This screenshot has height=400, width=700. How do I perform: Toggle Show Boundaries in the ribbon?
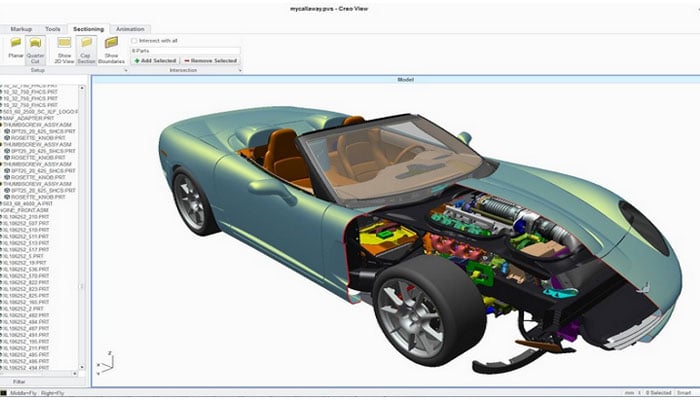coord(112,50)
